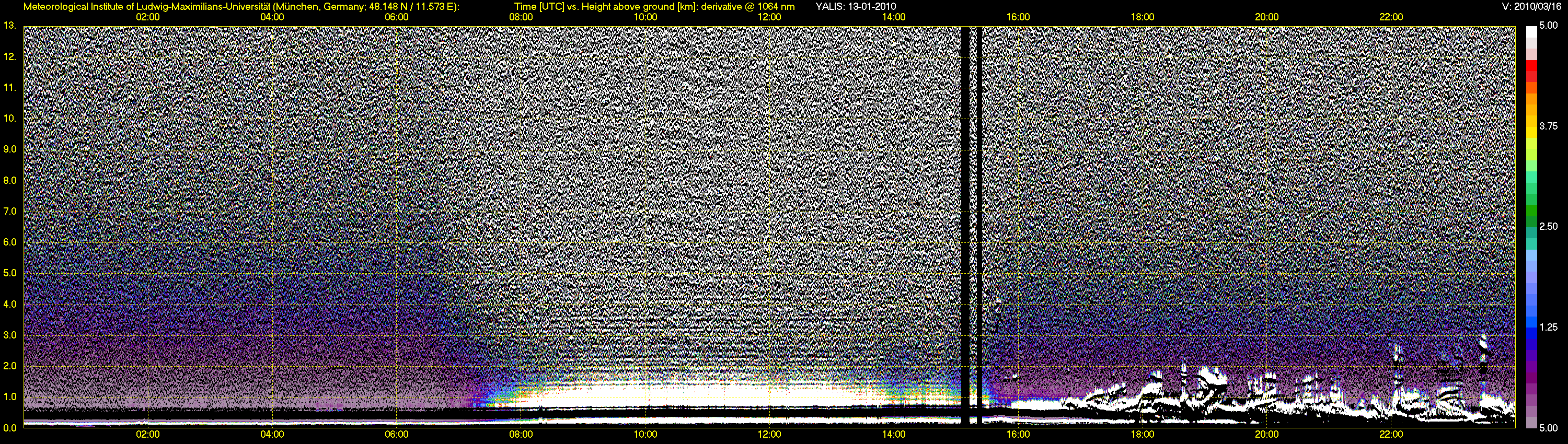Click 02:00 on the upper time axis
1568x444 pixels.
(148, 17)
